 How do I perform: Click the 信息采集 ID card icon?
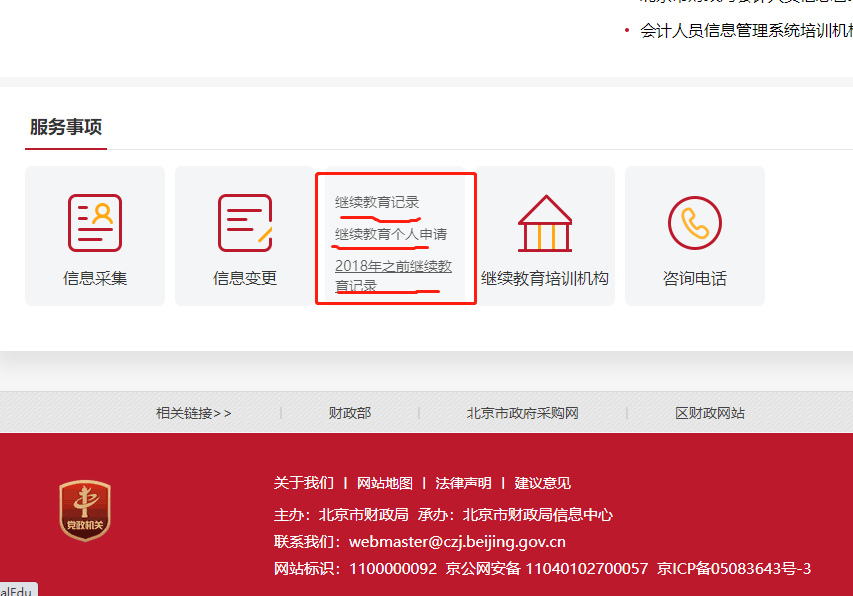95,222
